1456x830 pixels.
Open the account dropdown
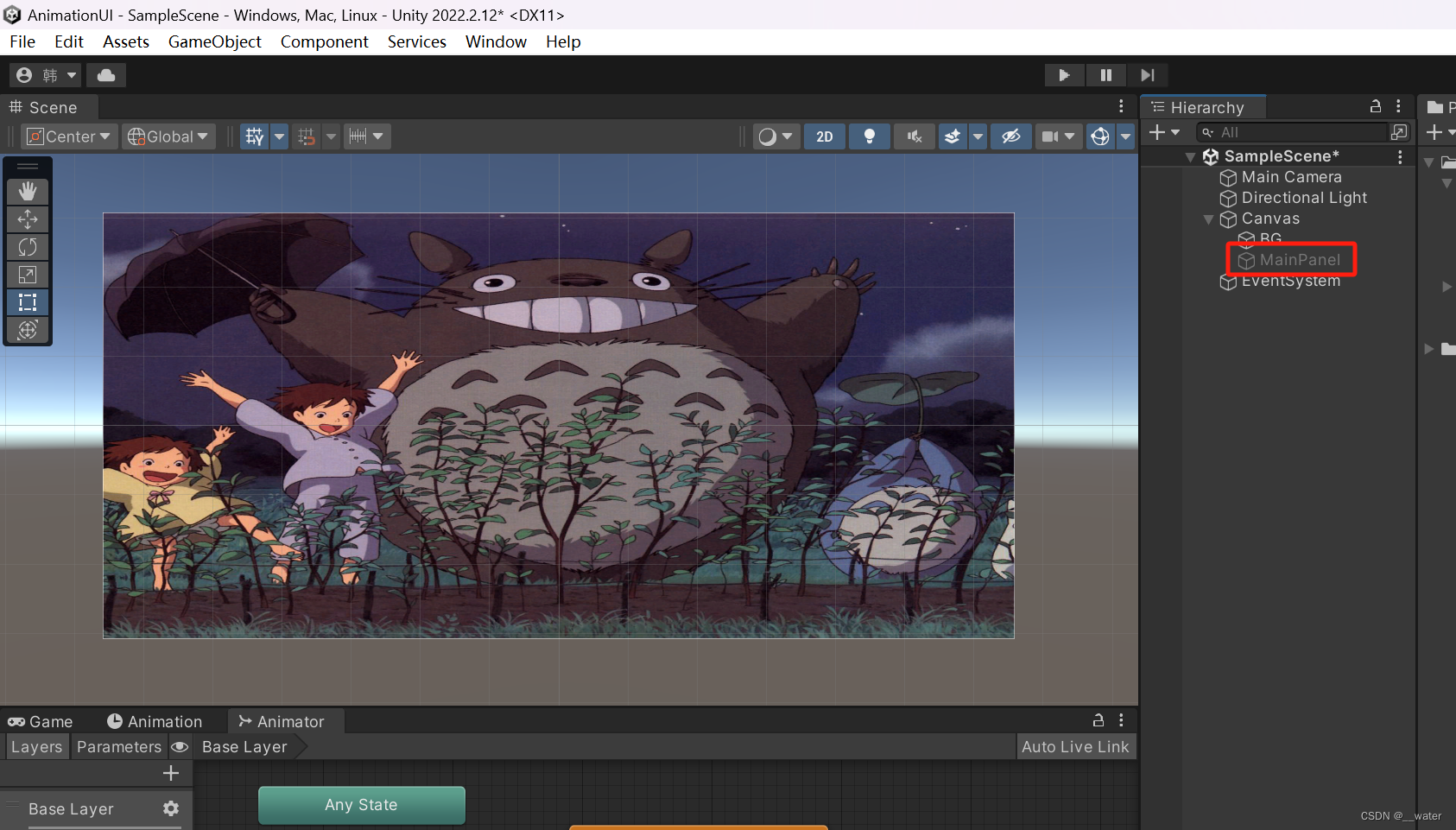point(47,75)
